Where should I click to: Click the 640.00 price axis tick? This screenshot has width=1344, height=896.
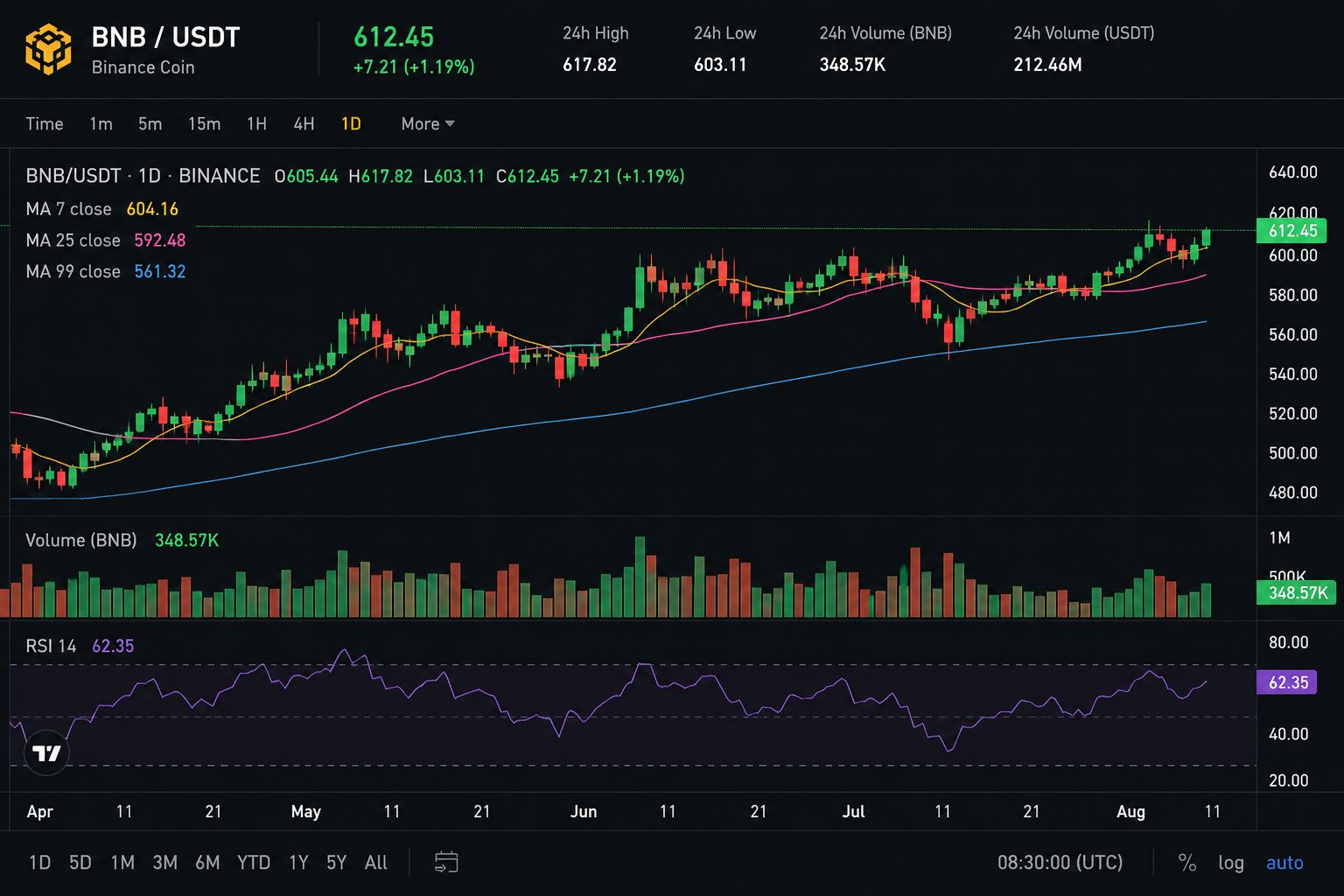pyautogui.click(x=1292, y=172)
